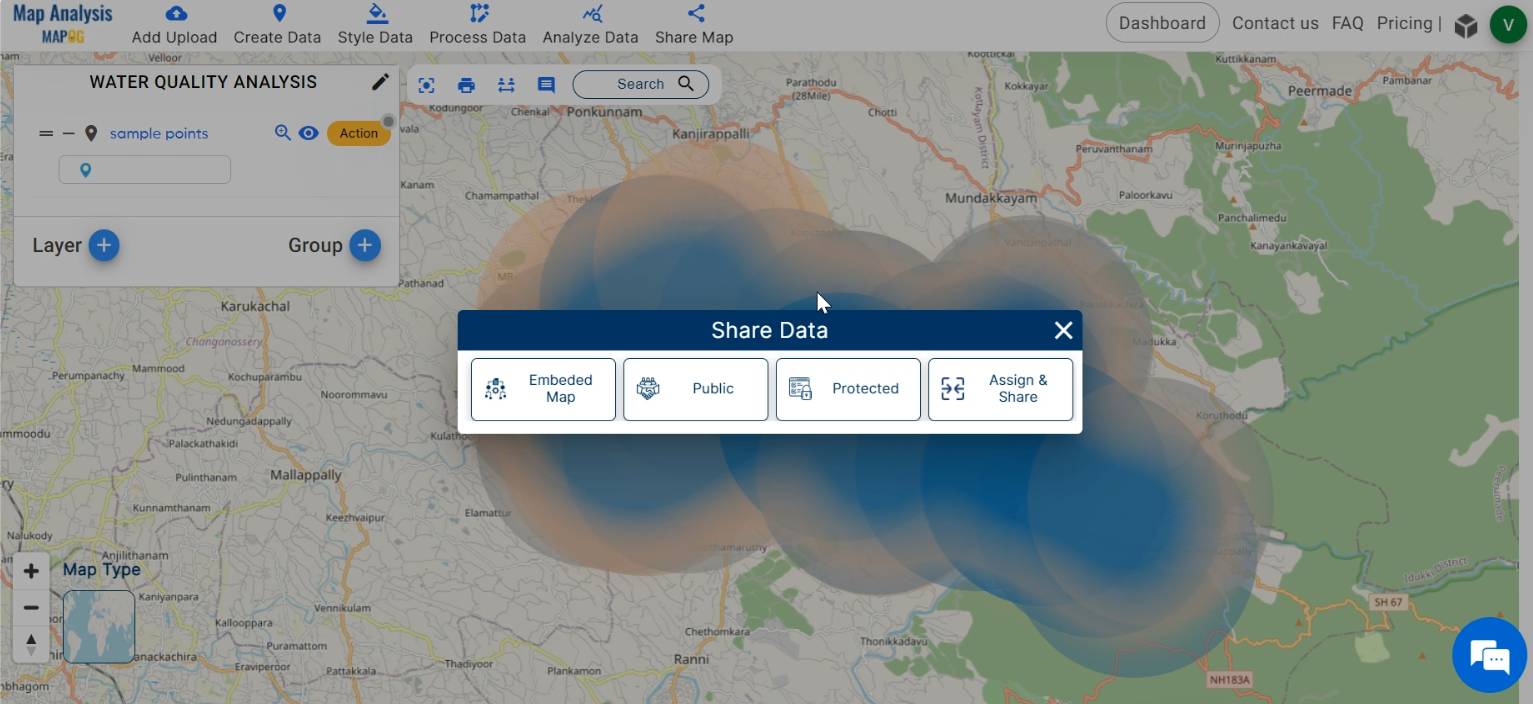Zoom out on the map
This screenshot has width=1533, height=704.
point(31,607)
